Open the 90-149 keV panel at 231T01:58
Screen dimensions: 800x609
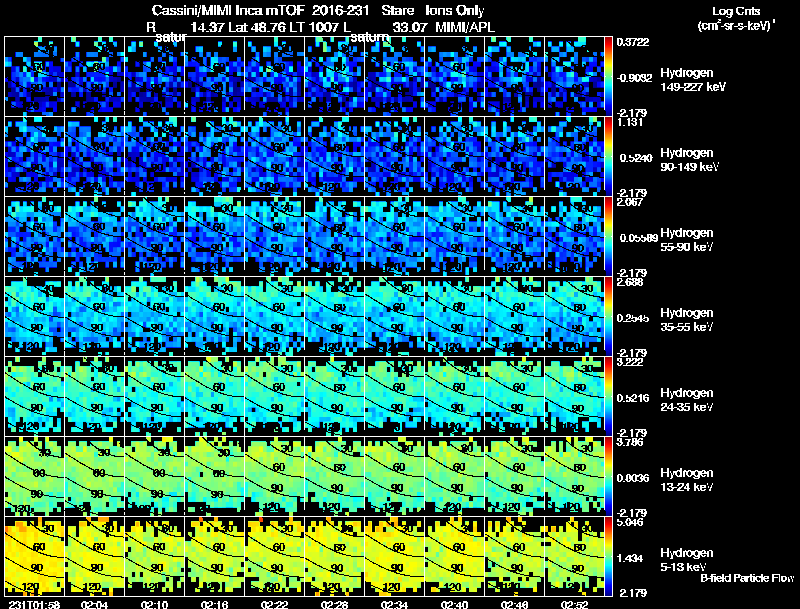[x=35, y=156]
